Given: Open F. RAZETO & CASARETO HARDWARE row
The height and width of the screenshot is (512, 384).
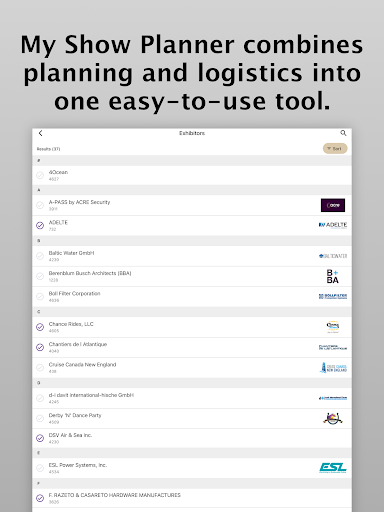Looking at the screenshot, I should (x=192, y=498).
